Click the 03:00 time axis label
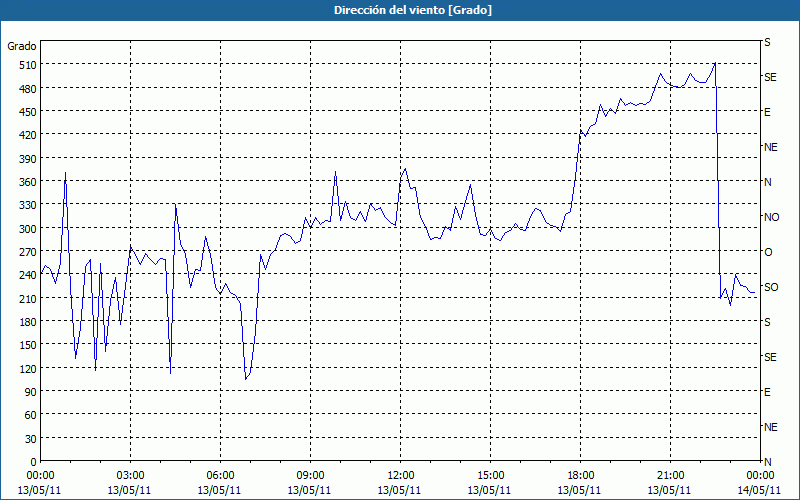Image resolution: width=800 pixels, height=500 pixels. click(x=131, y=476)
